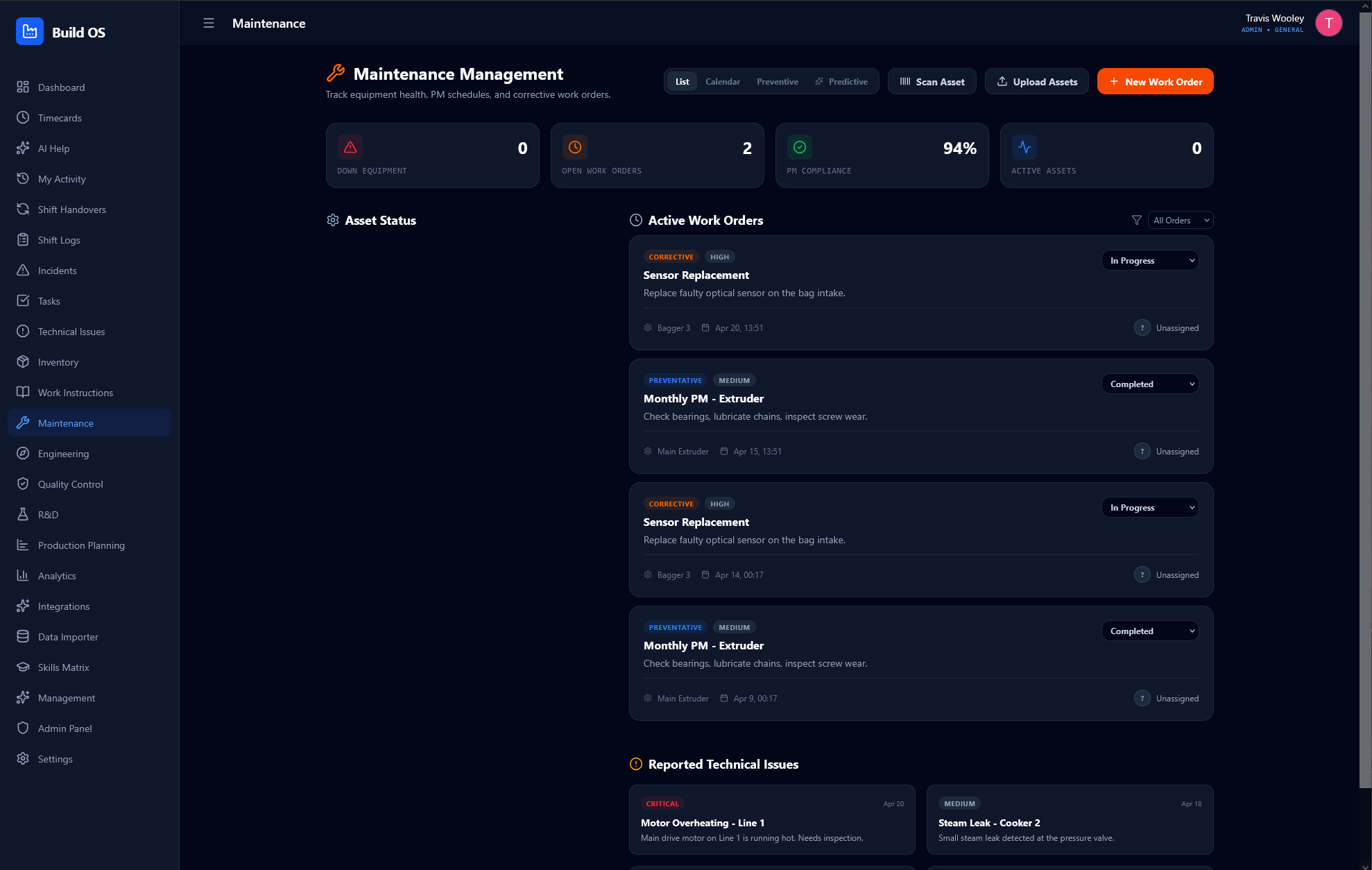This screenshot has height=870, width=1372.
Task: Open the Steam Leak - Cooker 2 issue
Action: pyautogui.click(x=1070, y=820)
